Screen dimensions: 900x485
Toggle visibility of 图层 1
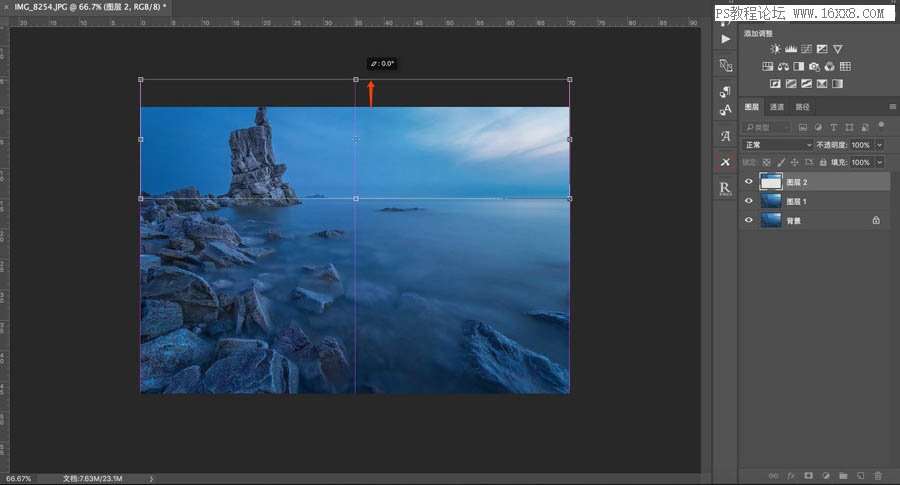[x=749, y=201]
